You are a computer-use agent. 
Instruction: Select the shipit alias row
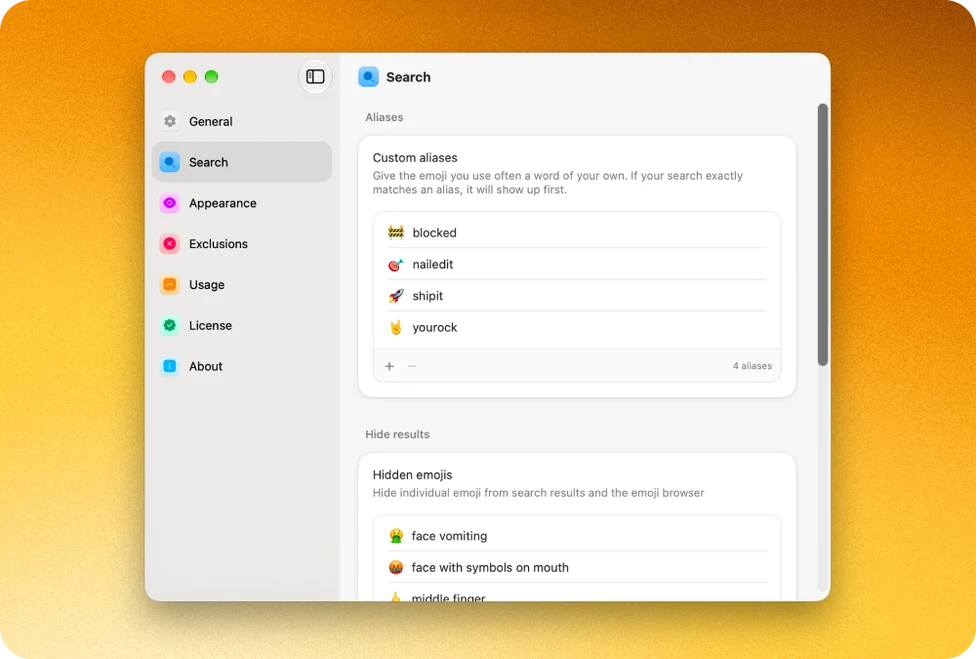click(x=577, y=296)
